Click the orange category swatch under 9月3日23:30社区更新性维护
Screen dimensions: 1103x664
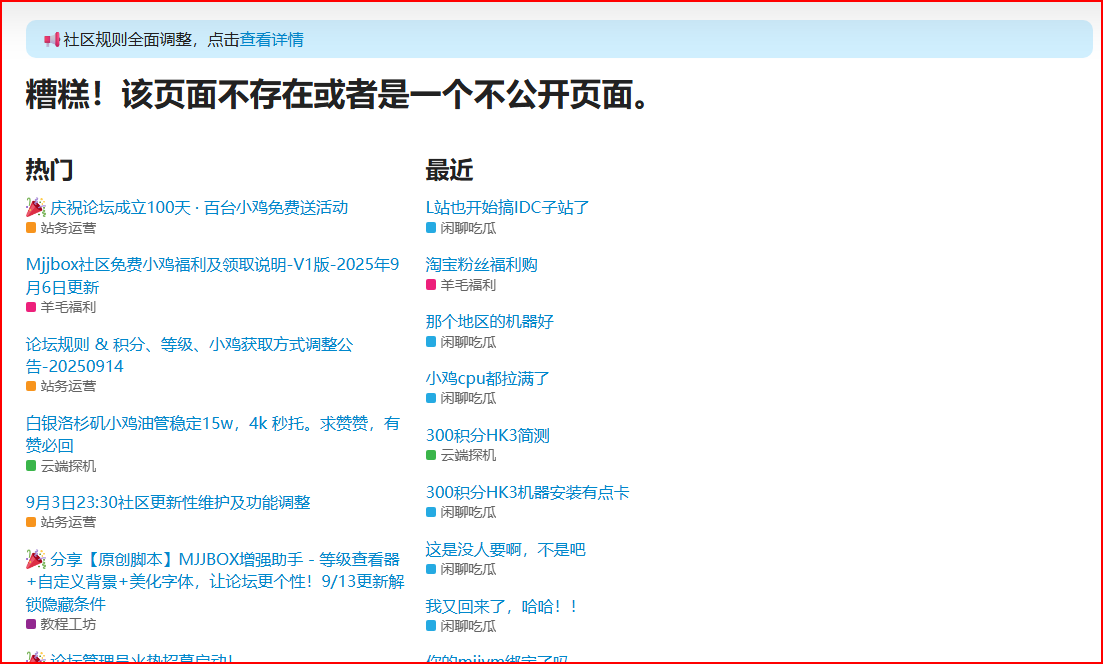(31, 522)
